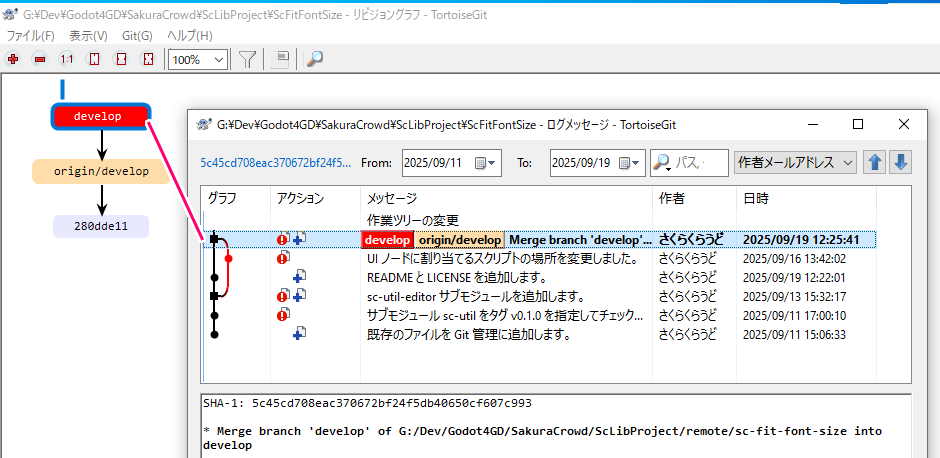940x458 pixels.
Task: Click the zoom out toolbar icon
Action: [40, 59]
